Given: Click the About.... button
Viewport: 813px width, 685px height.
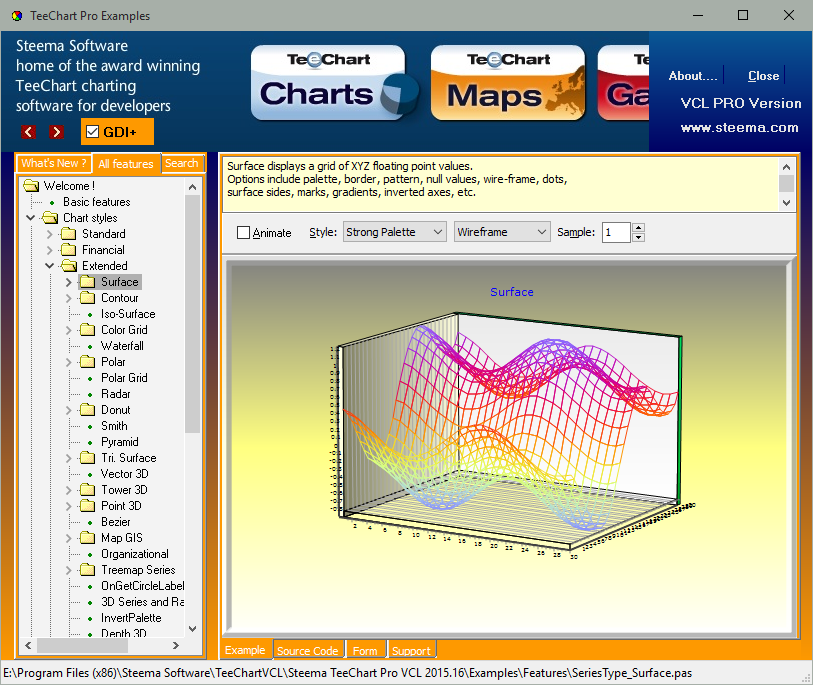Looking at the screenshot, I should (693, 76).
